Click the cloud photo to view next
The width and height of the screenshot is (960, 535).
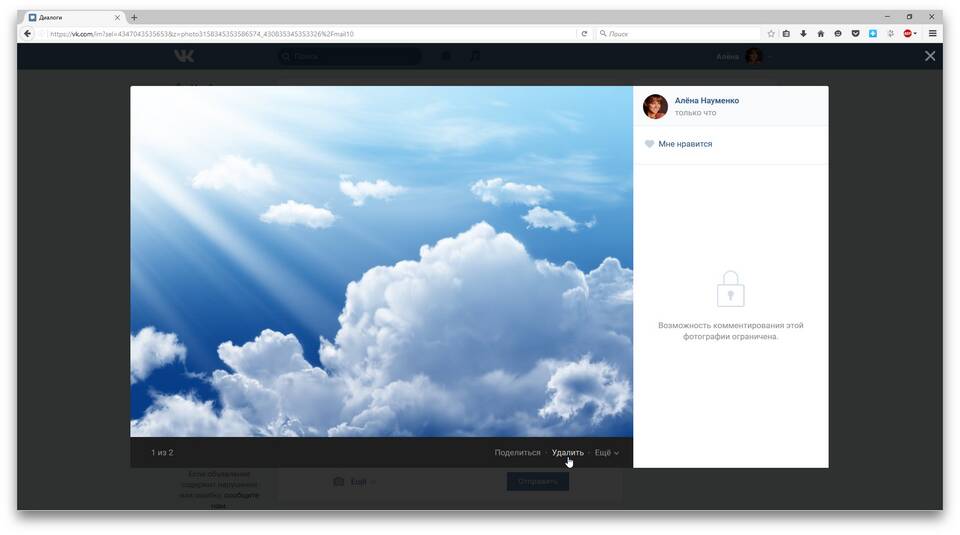pyautogui.click(x=381, y=261)
